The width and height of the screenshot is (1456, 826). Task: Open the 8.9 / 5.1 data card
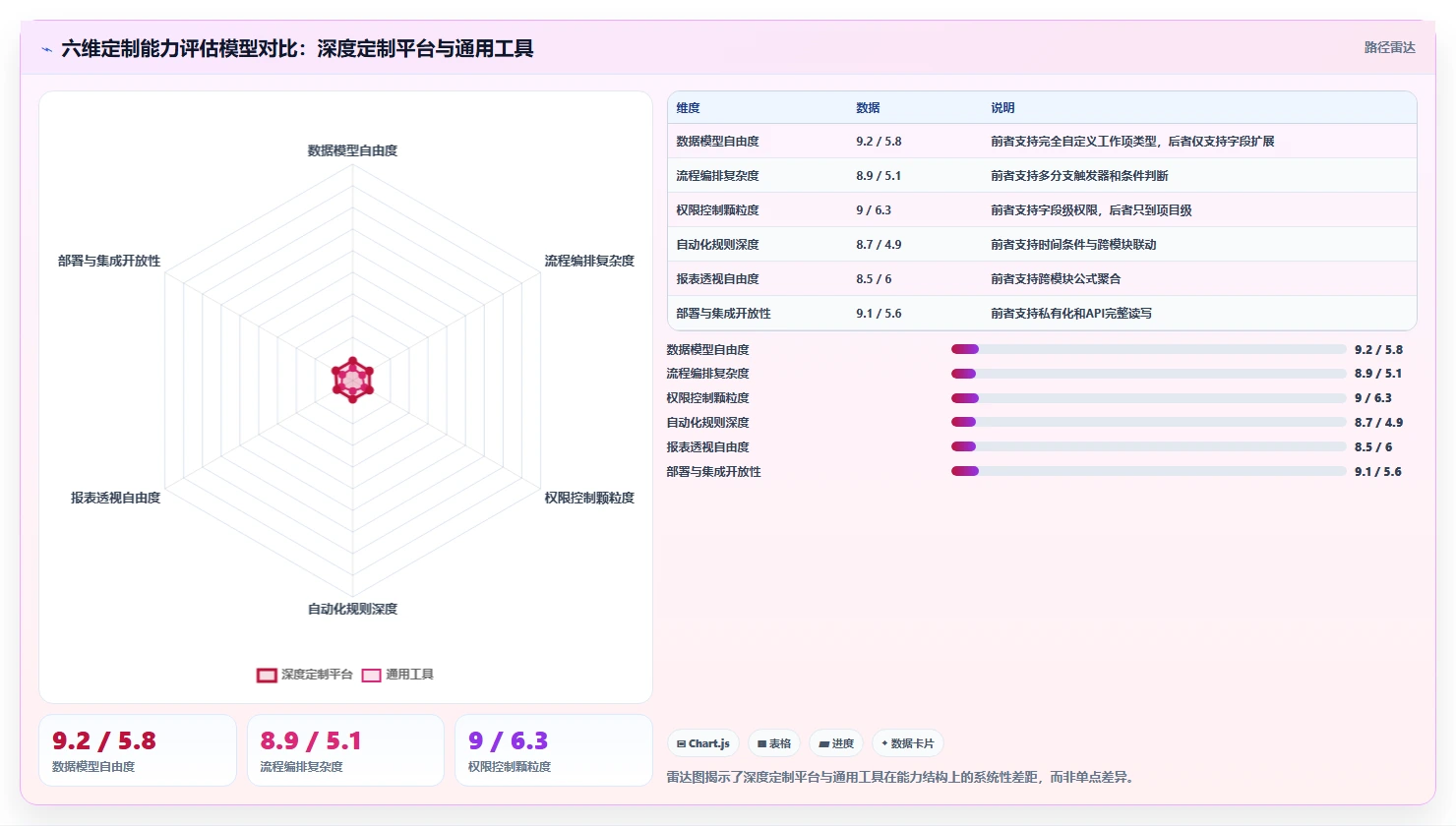[x=345, y=750]
